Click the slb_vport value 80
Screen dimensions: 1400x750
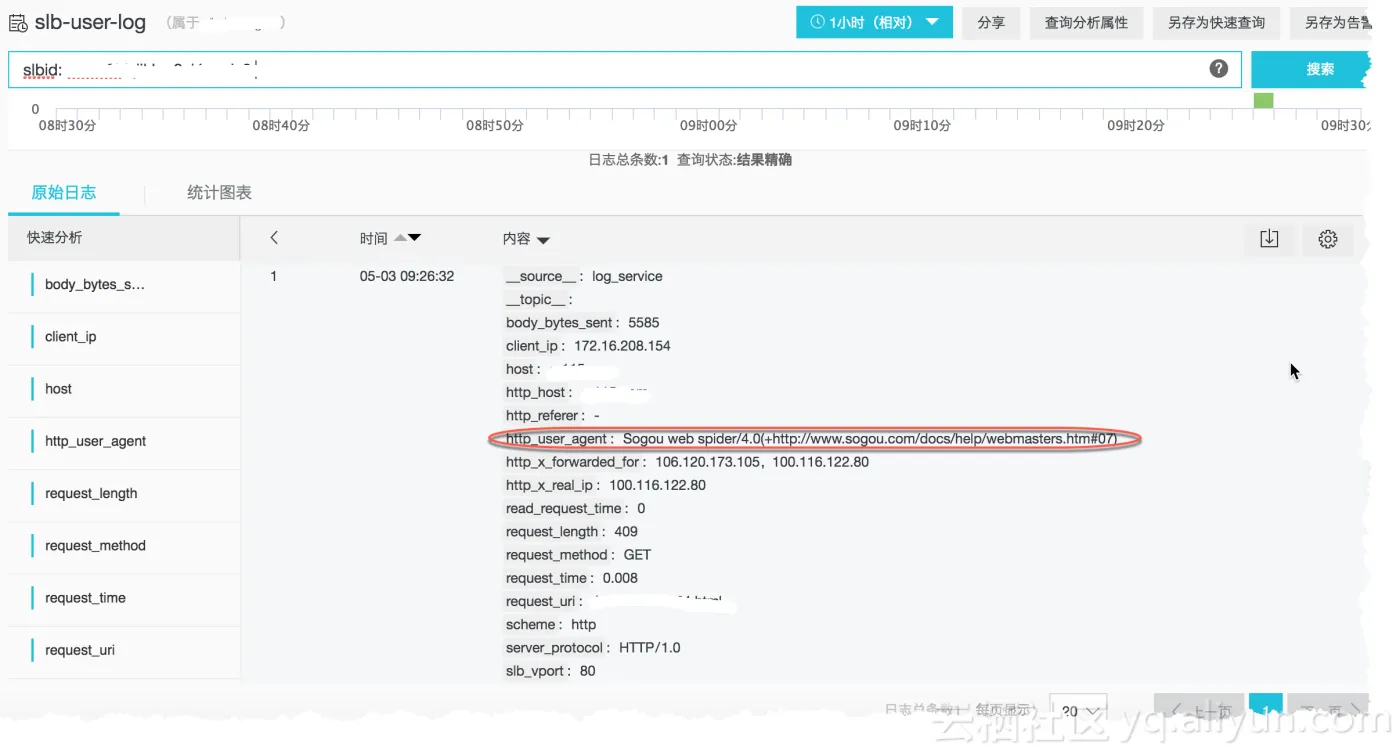click(587, 671)
